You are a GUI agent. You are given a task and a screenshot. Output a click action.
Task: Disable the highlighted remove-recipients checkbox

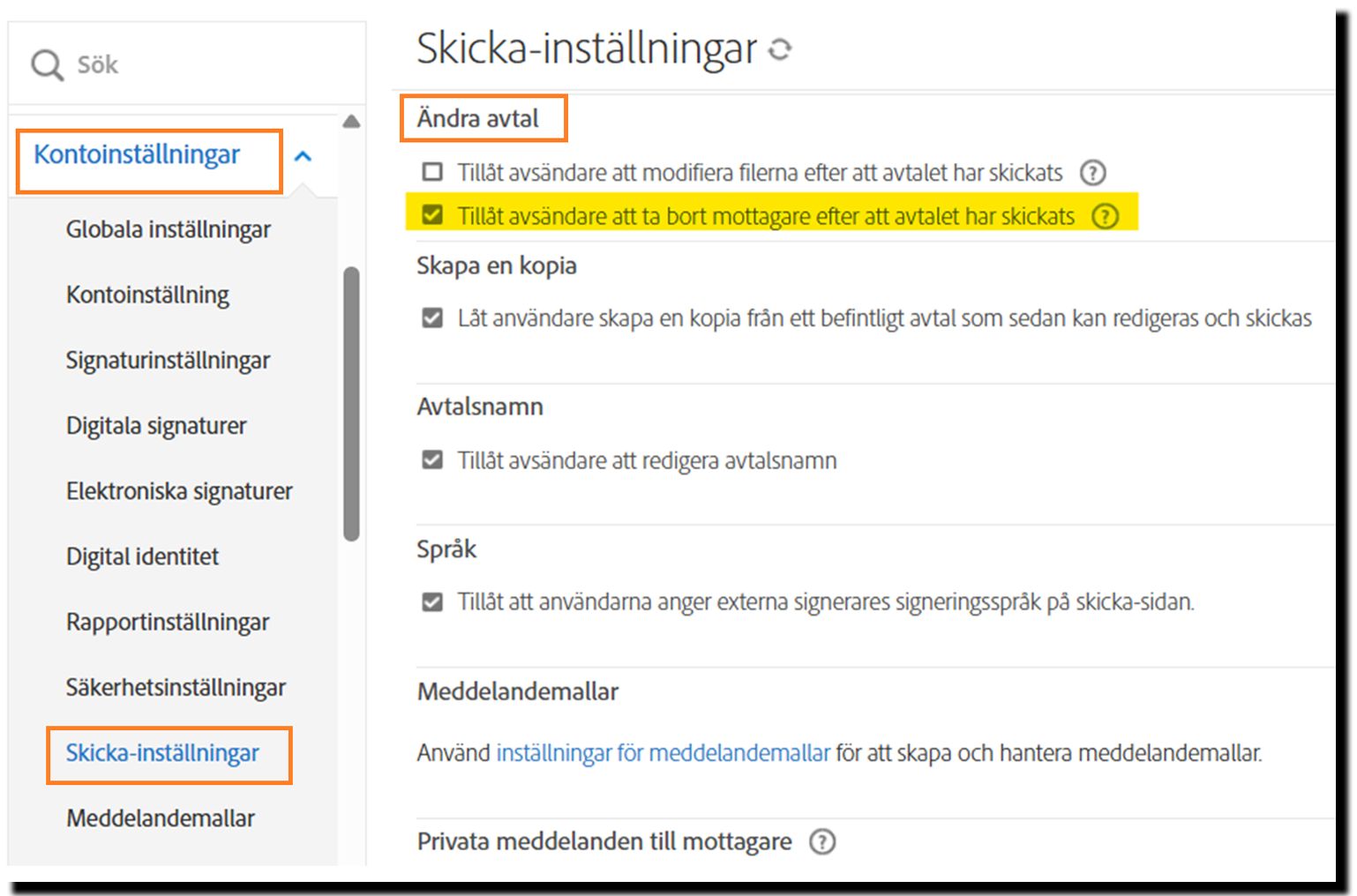[431, 214]
